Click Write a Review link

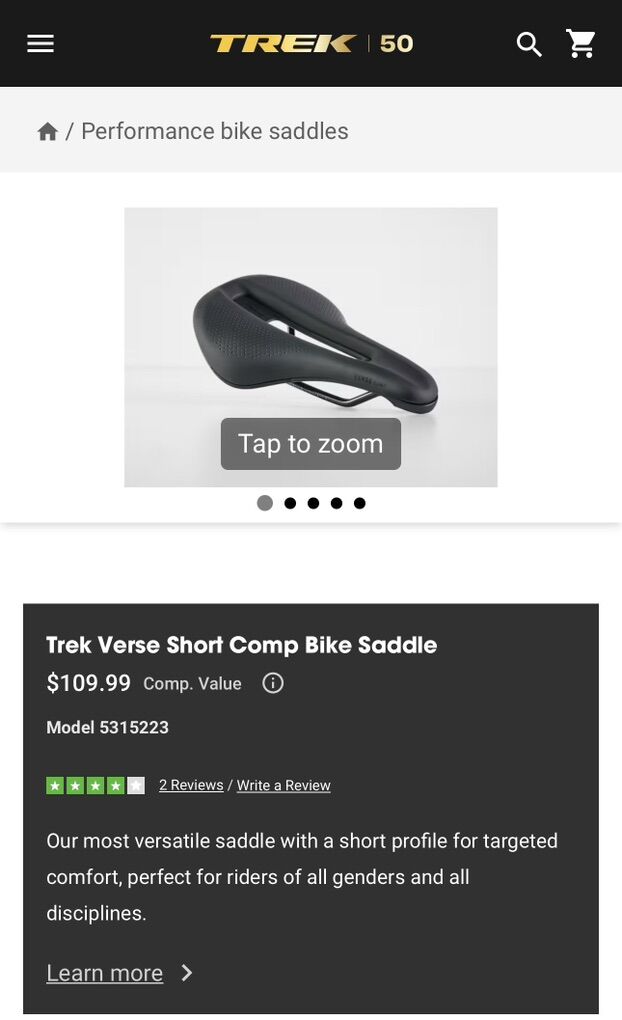click(283, 785)
